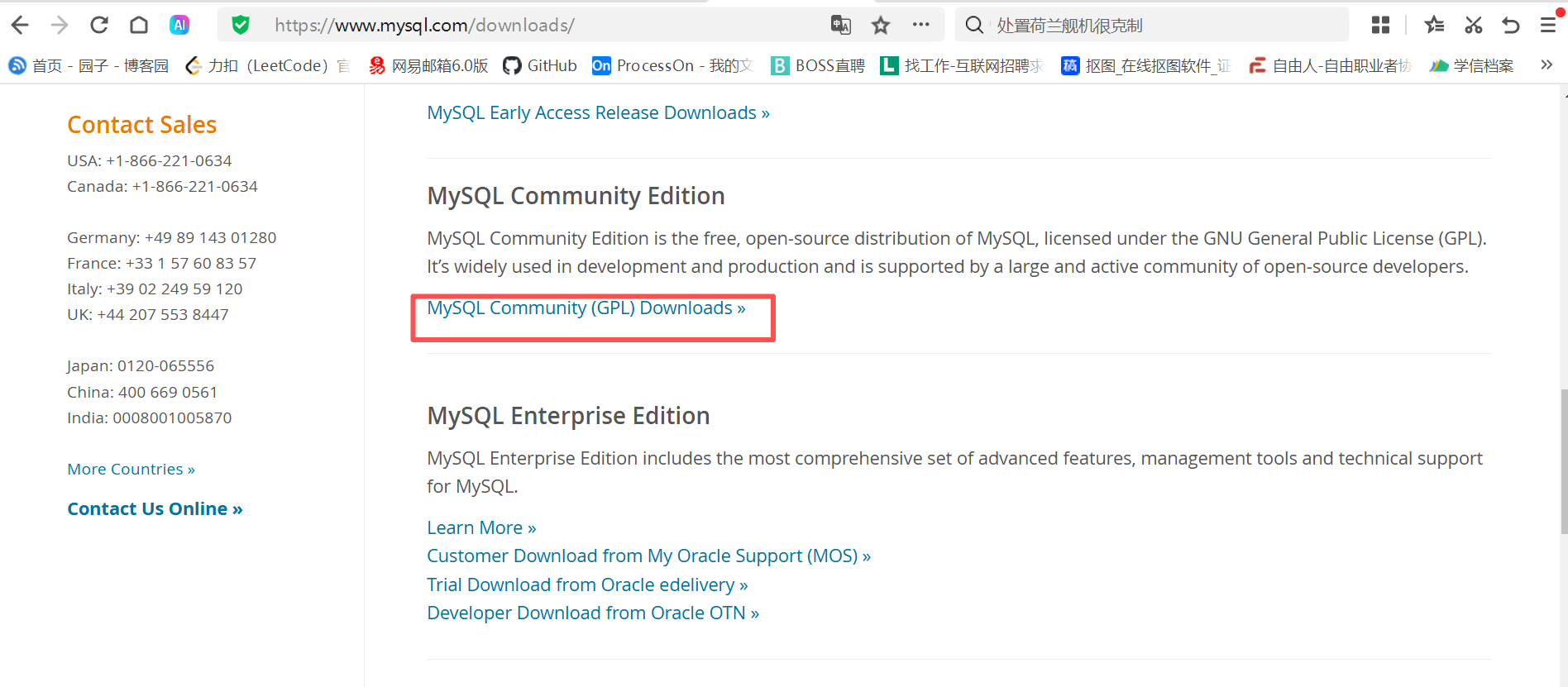The width and height of the screenshot is (1568, 687).
Task: Click Learn More under Enterprise Edition
Action: click(481, 527)
